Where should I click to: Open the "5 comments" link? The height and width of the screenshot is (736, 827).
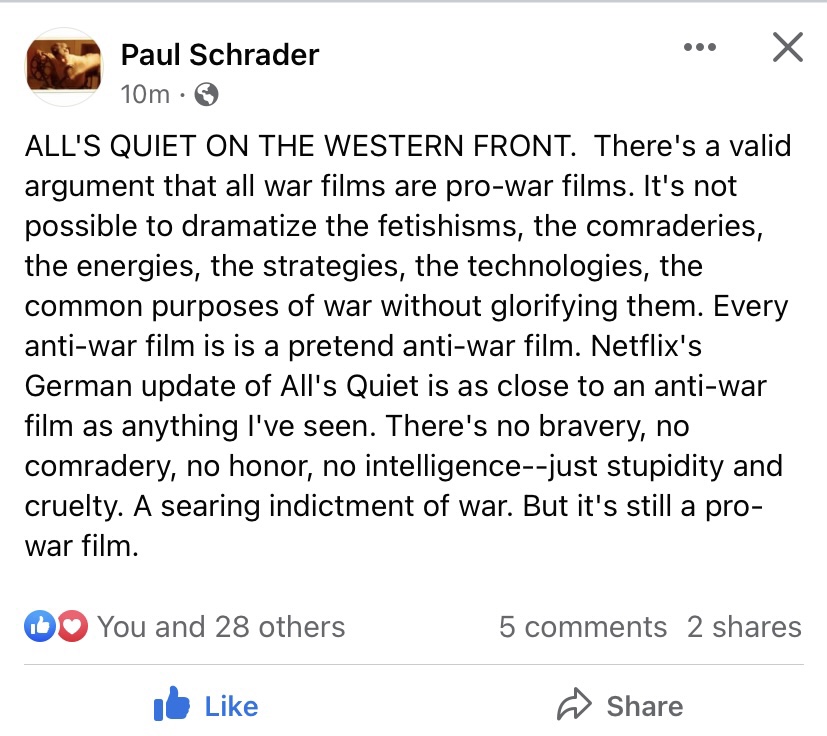click(x=582, y=627)
